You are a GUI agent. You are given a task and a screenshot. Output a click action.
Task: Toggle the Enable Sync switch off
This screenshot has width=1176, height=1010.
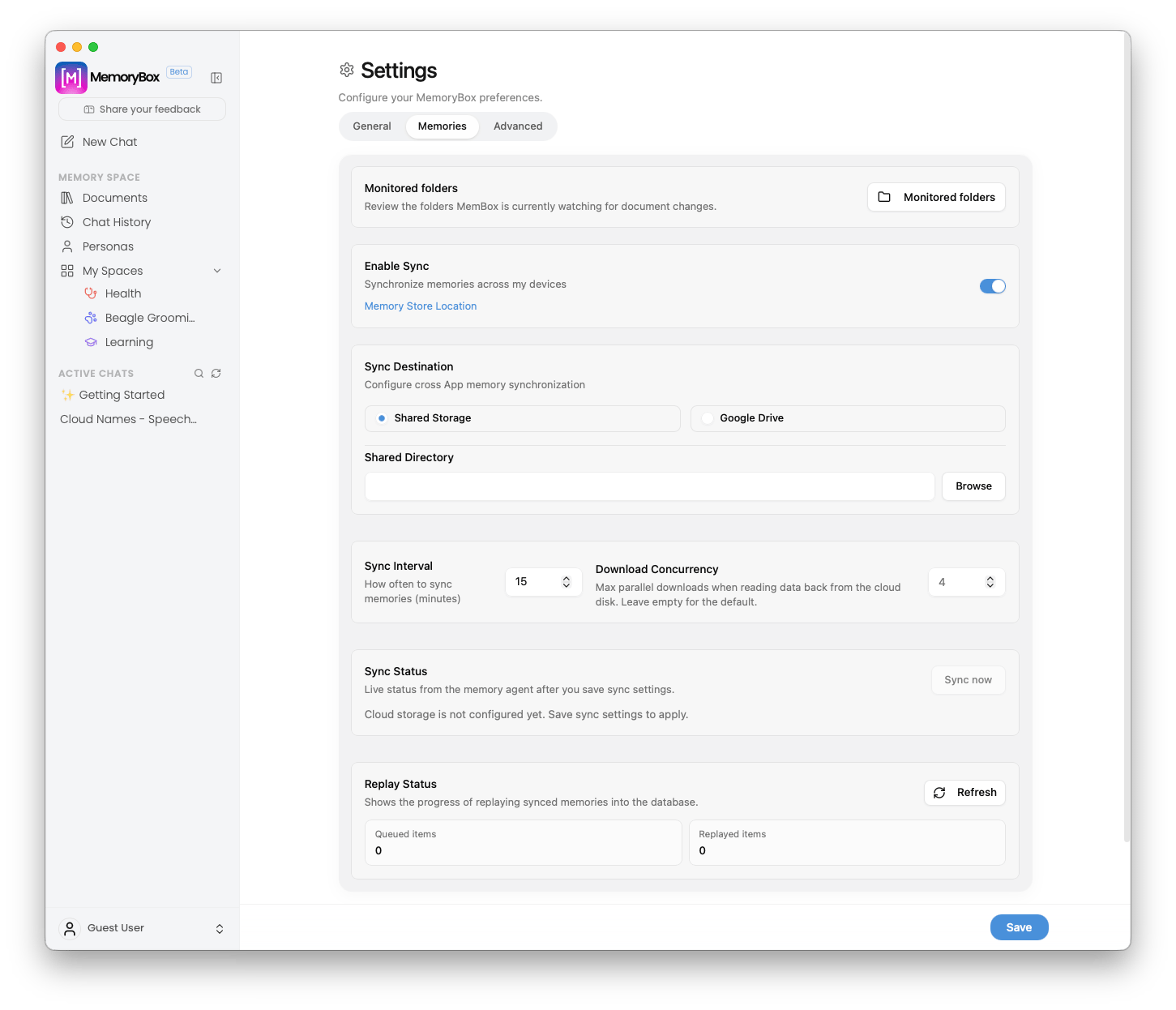click(993, 286)
